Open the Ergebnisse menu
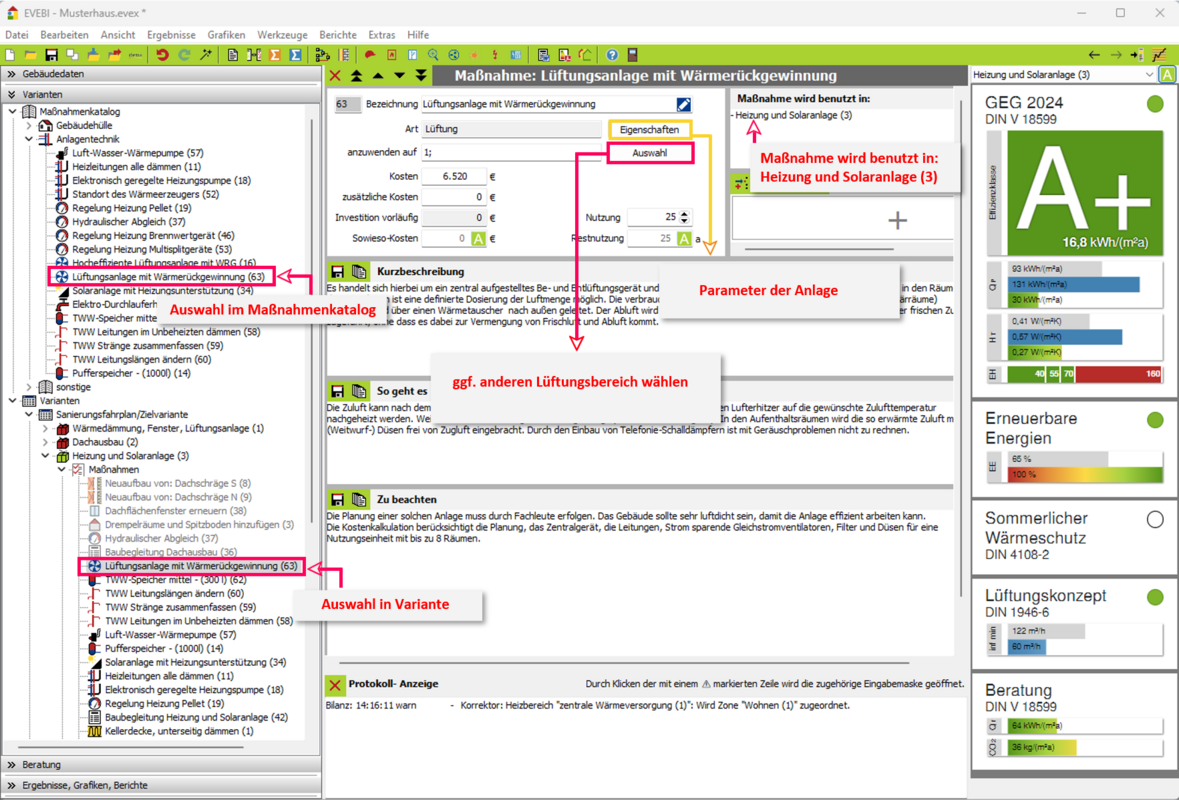 click(171, 35)
